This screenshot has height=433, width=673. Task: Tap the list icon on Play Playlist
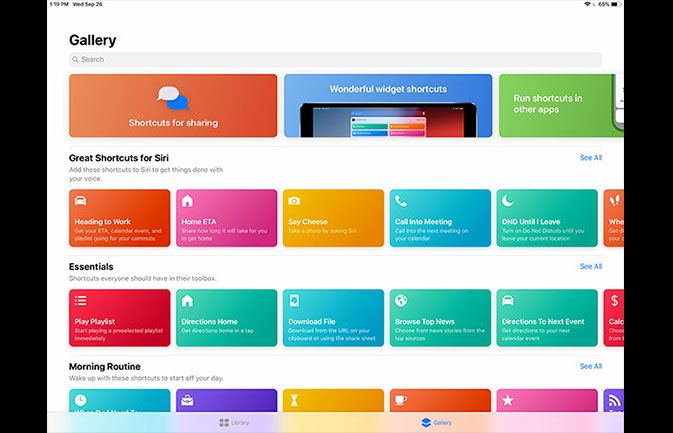[80, 300]
